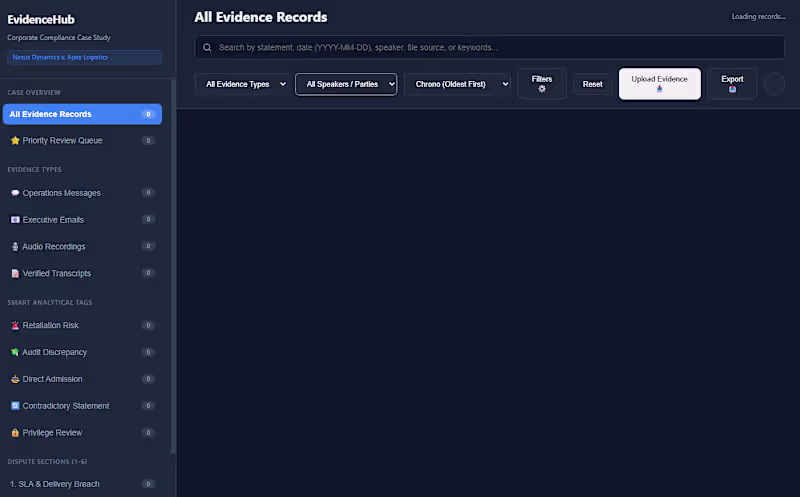Click the SMART ANALYTICAL TAGS section label

pos(49,303)
